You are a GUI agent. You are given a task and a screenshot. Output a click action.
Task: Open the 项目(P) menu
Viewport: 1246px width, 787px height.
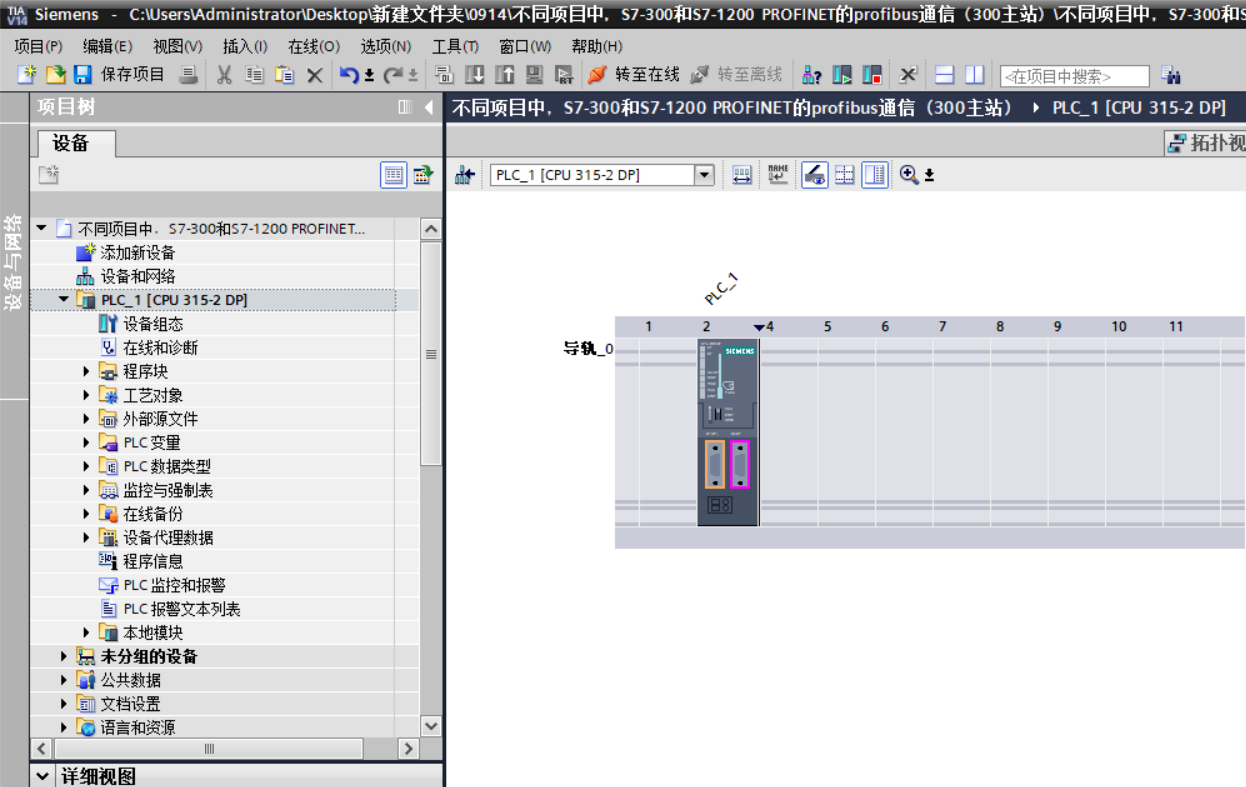[x=38, y=46]
